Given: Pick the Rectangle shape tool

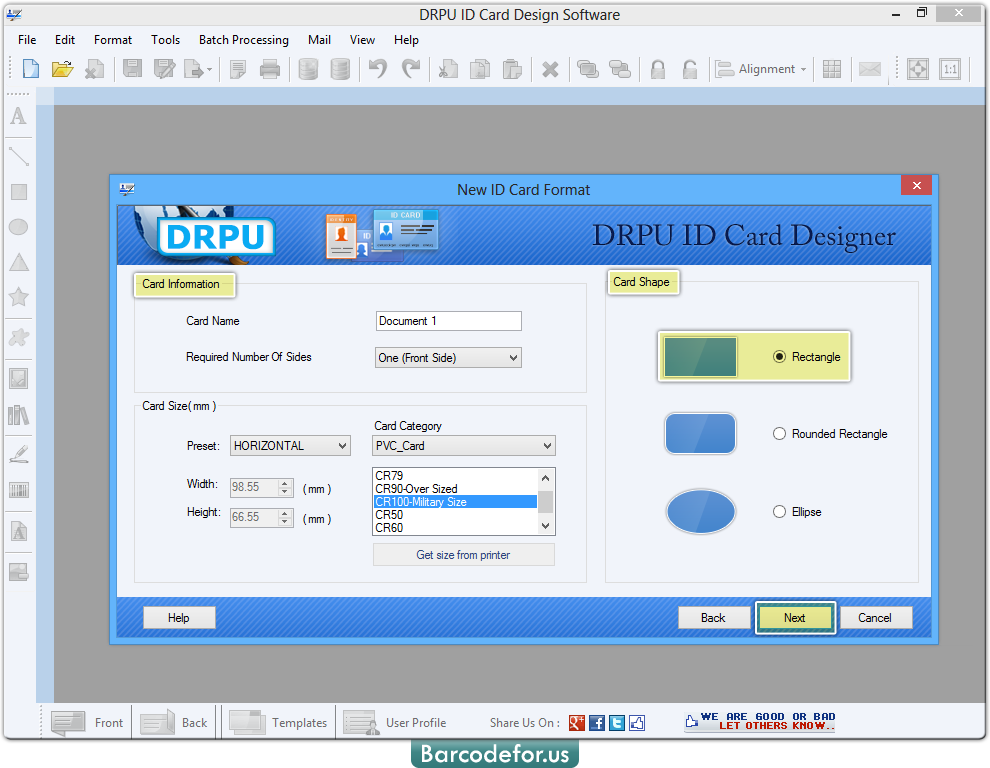Looking at the screenshot, I should pyautogui.click(x=18, y=191).
